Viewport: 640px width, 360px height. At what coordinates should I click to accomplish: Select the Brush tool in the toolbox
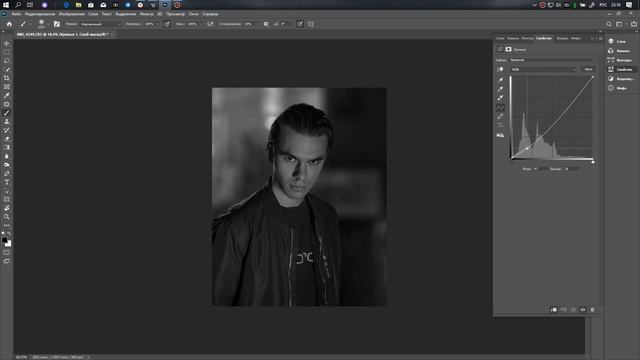(7, 113)
